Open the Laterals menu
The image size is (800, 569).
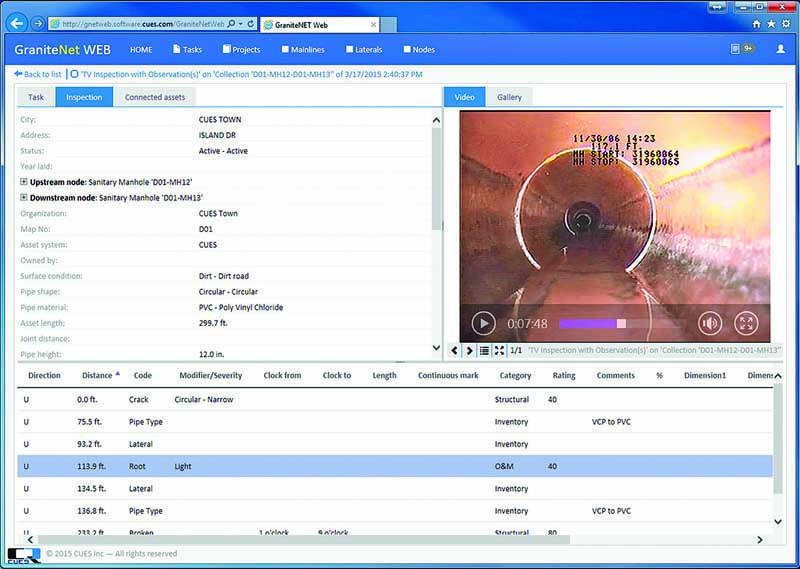pos(364,50)
